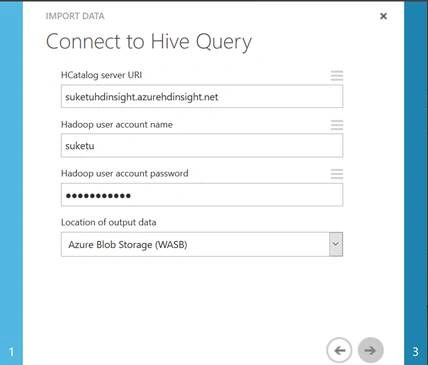The width and height of the screenshot is (428, 365).
Task: Click the Connect to Hive Query heading
Action: [x=149, y=42]
